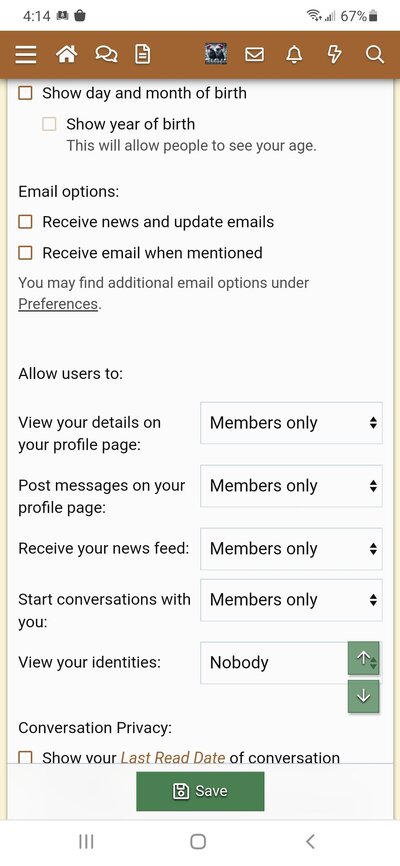
Task: Click the lightning bolt what's new icon
Action: click(x=334, y=54)
